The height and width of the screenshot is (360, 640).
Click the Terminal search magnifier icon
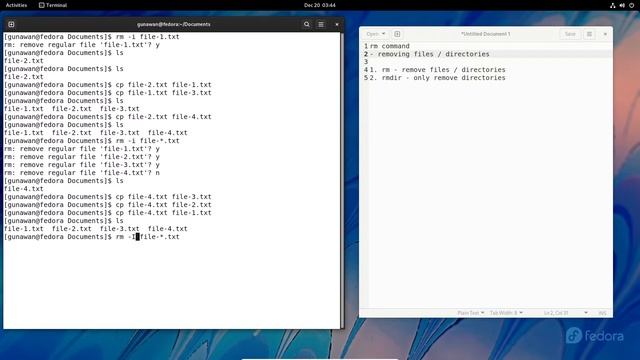(307, 24)
